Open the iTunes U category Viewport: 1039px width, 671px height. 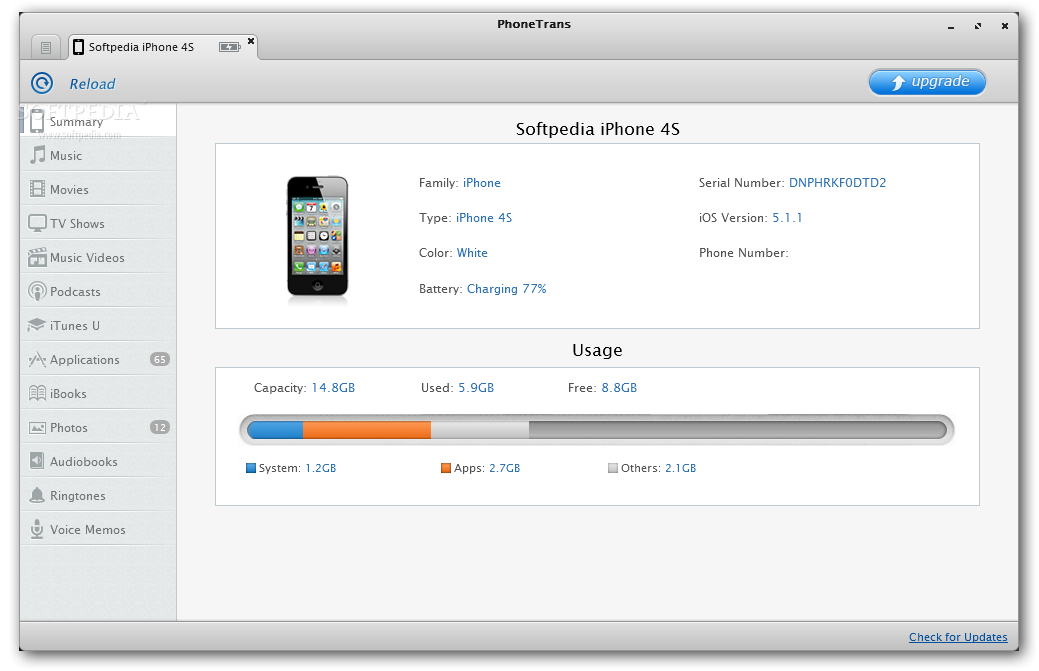(98, 325)
